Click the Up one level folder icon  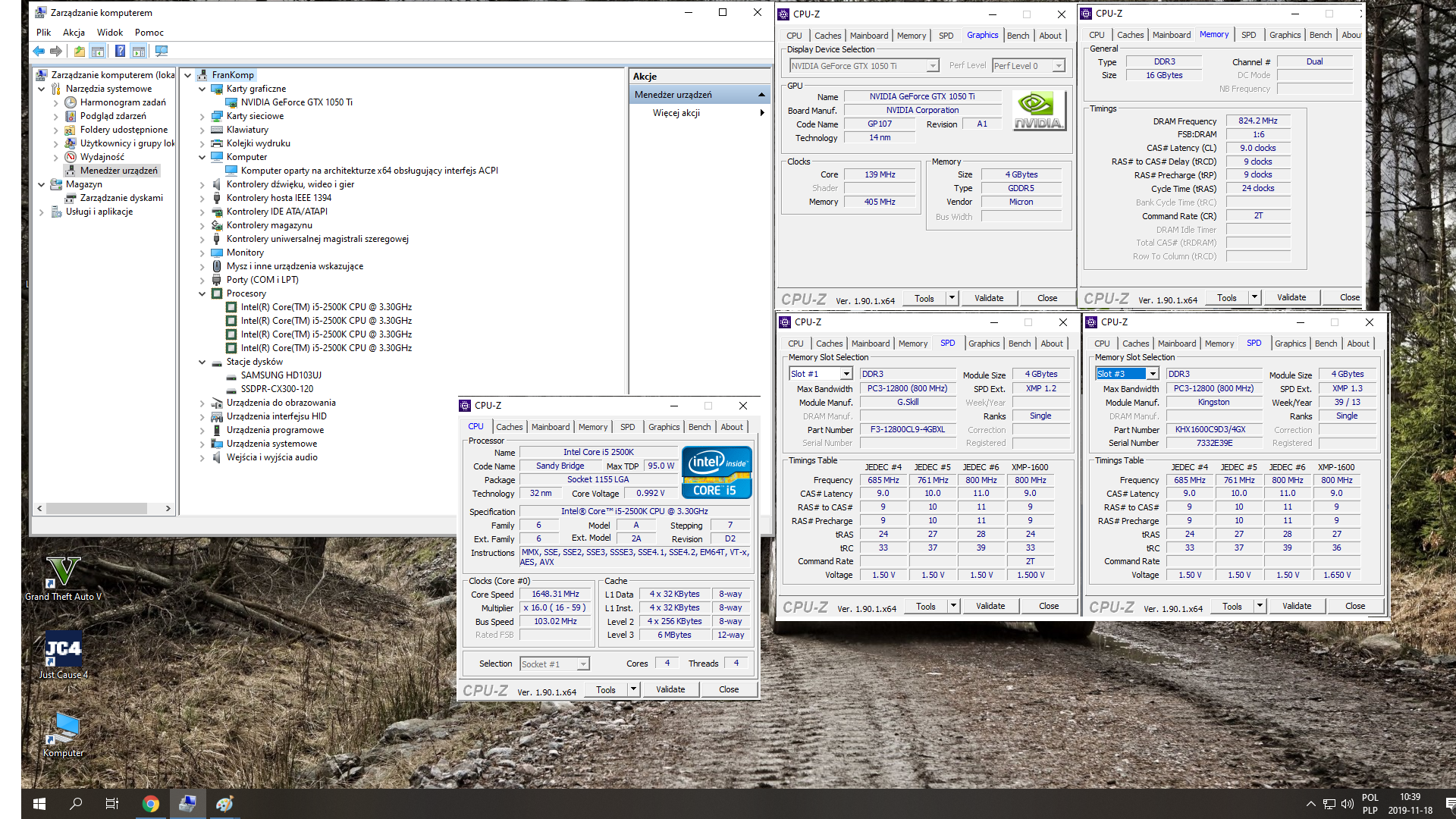[x=80, y=52]
